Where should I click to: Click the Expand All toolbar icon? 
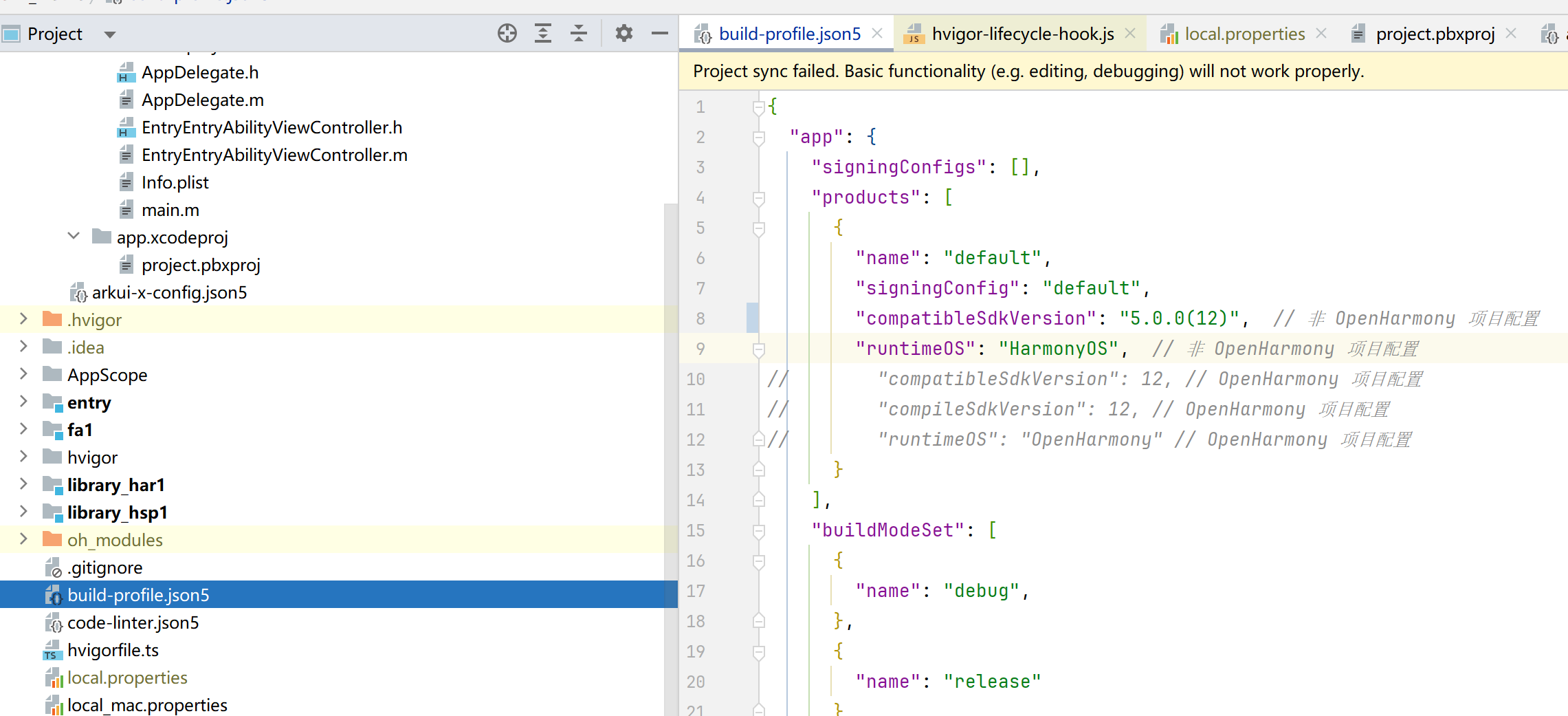pyautogui.click(x=543, y=33)
